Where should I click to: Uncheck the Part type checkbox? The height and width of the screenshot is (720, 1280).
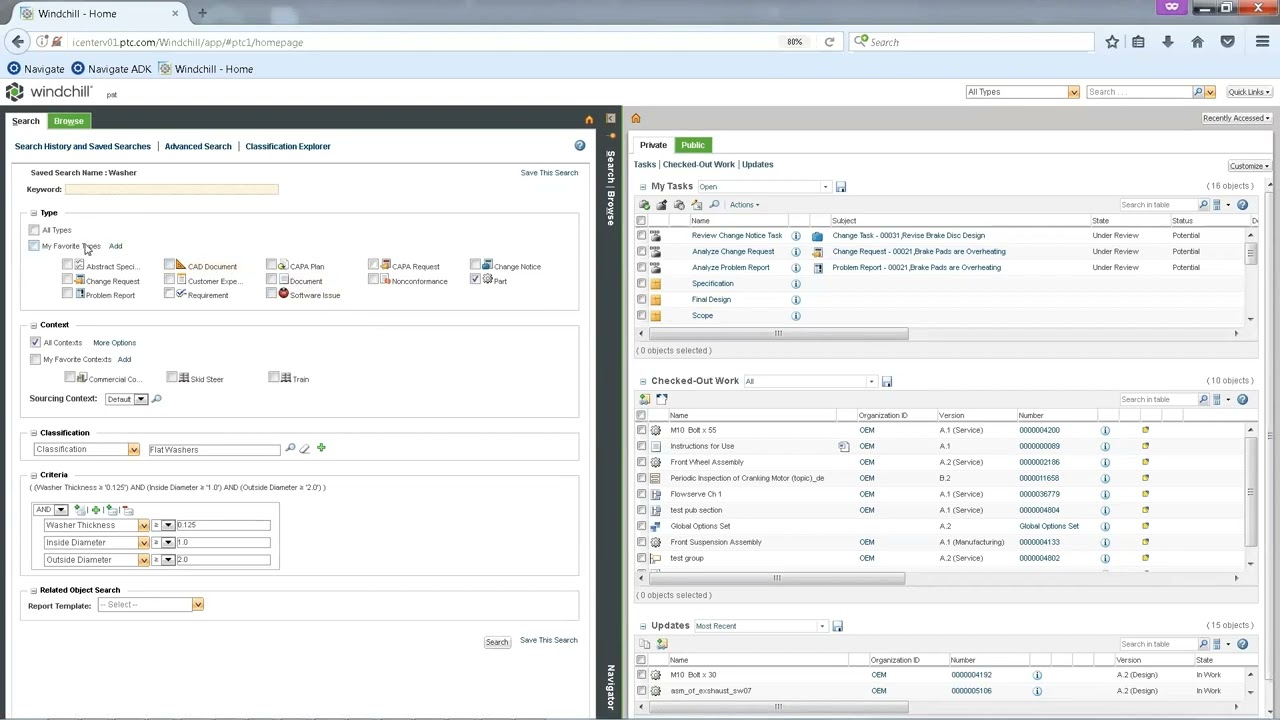click(475, 280)
